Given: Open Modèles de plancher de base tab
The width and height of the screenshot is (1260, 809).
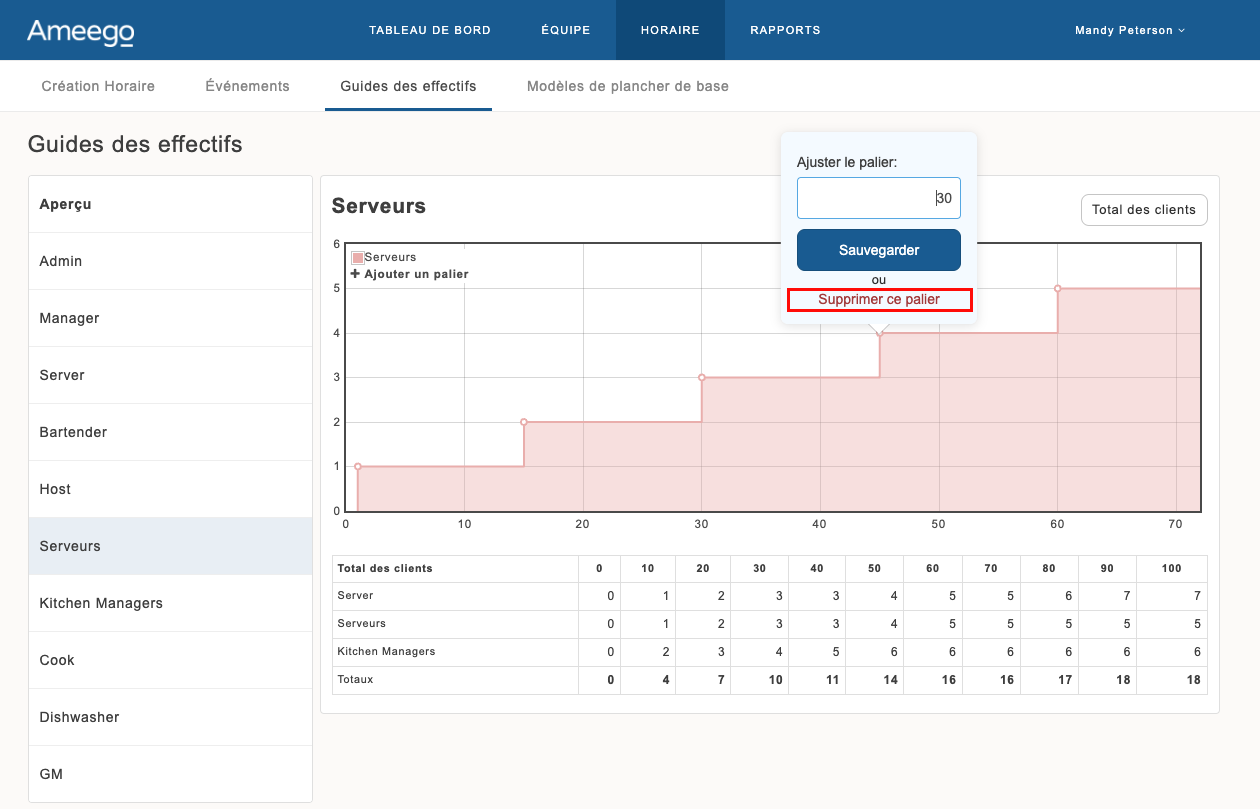Looking at the screenshot, I should tap(627, 86).
